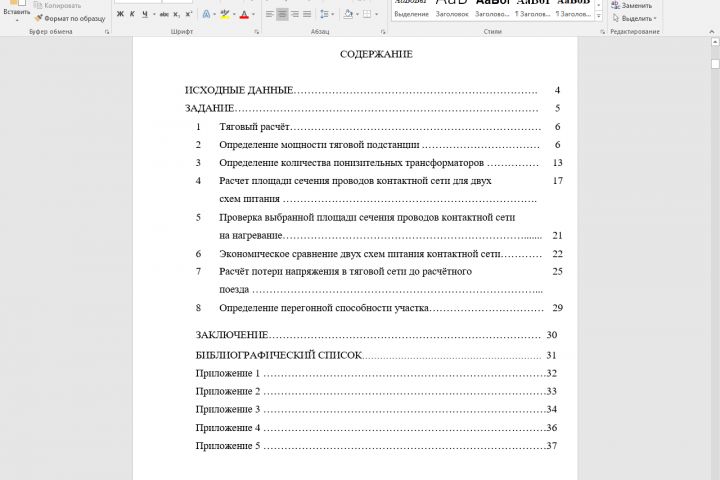The width and height of the screenshot is (720, 480).
Task: Click the СОДЕРЖАНИЕ heading
Action: (376, 54)
